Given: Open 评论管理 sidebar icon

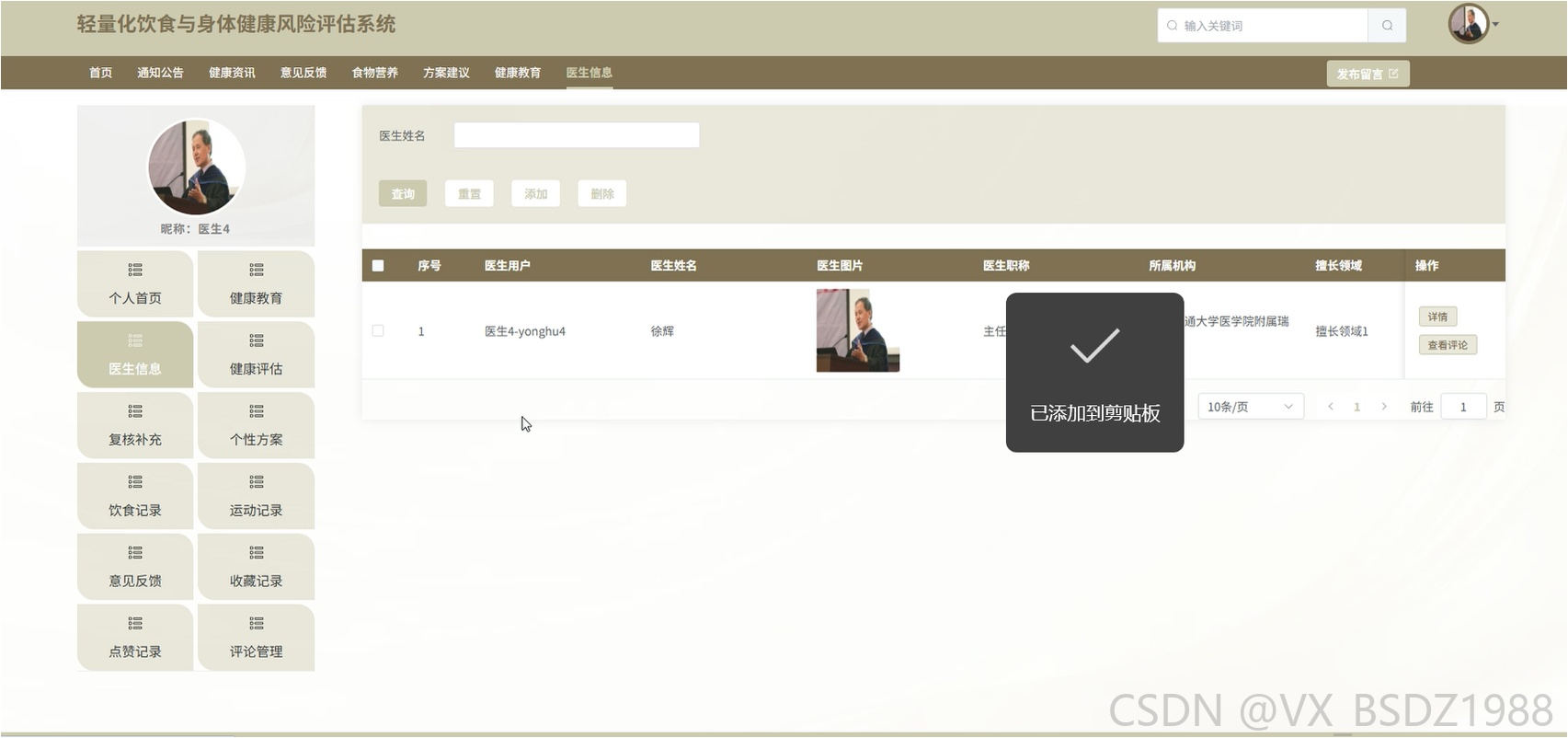Looking at the screenshot, I should click(256, 623).
